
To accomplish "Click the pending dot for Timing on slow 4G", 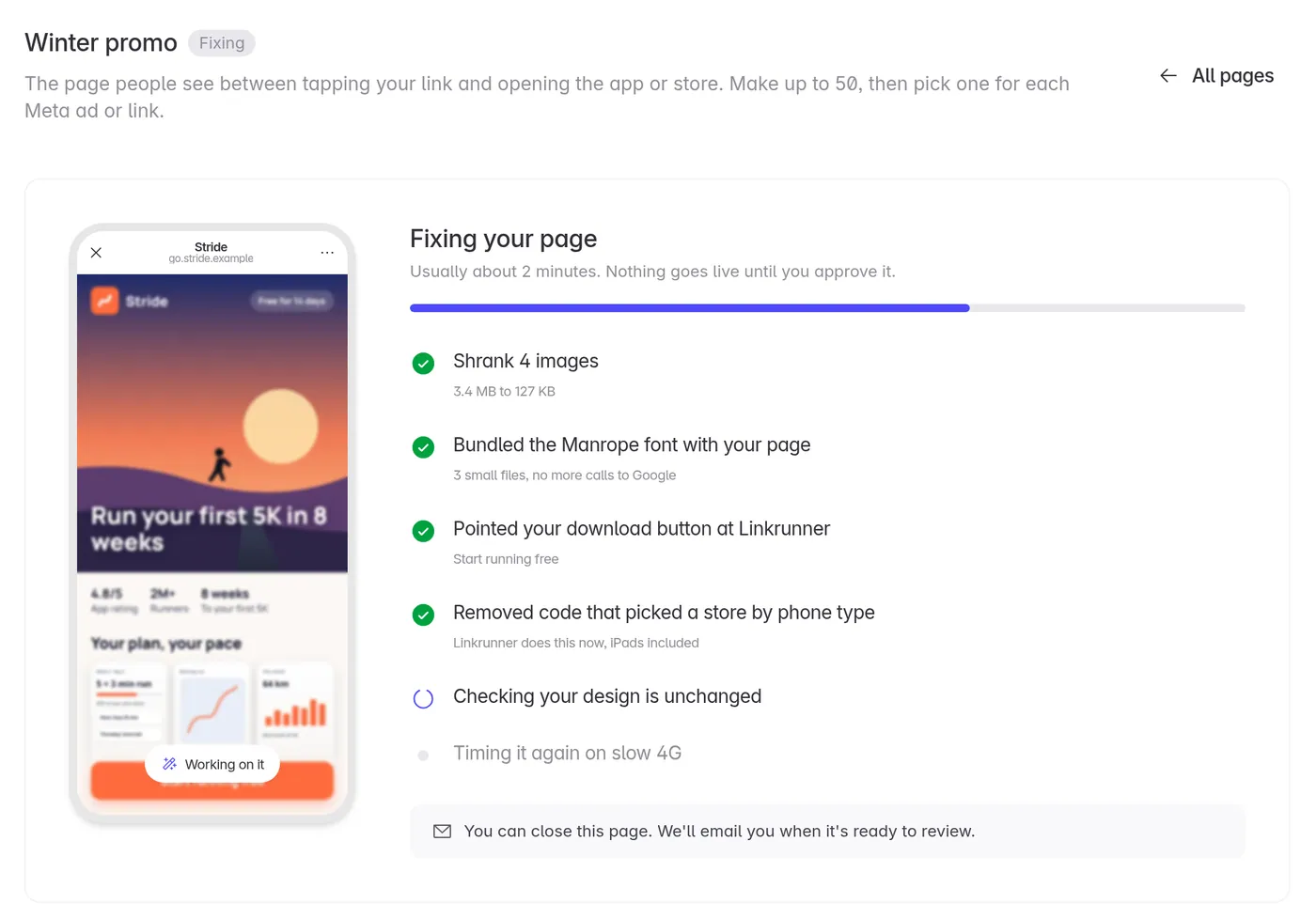I will [x=423, y=755].
